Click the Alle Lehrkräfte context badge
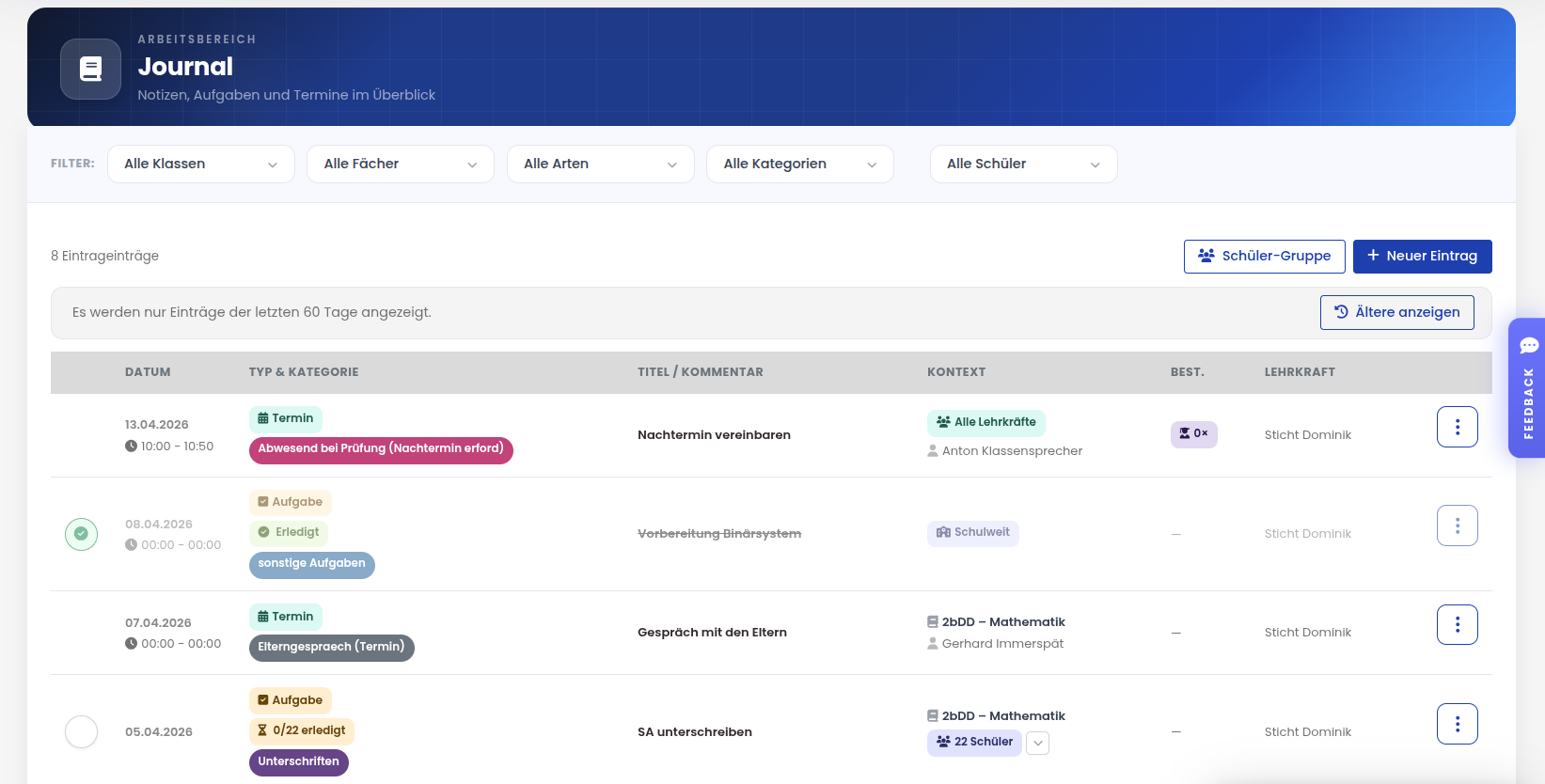1545x784 pixels. coord(985,422)
